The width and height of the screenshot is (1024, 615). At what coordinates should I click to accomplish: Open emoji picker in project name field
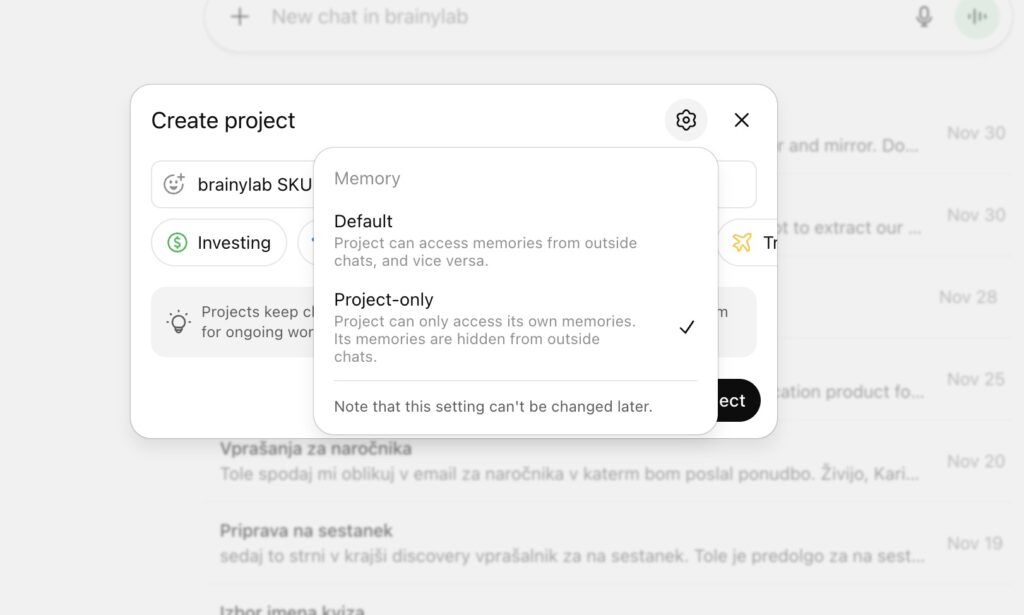(174, 184)
